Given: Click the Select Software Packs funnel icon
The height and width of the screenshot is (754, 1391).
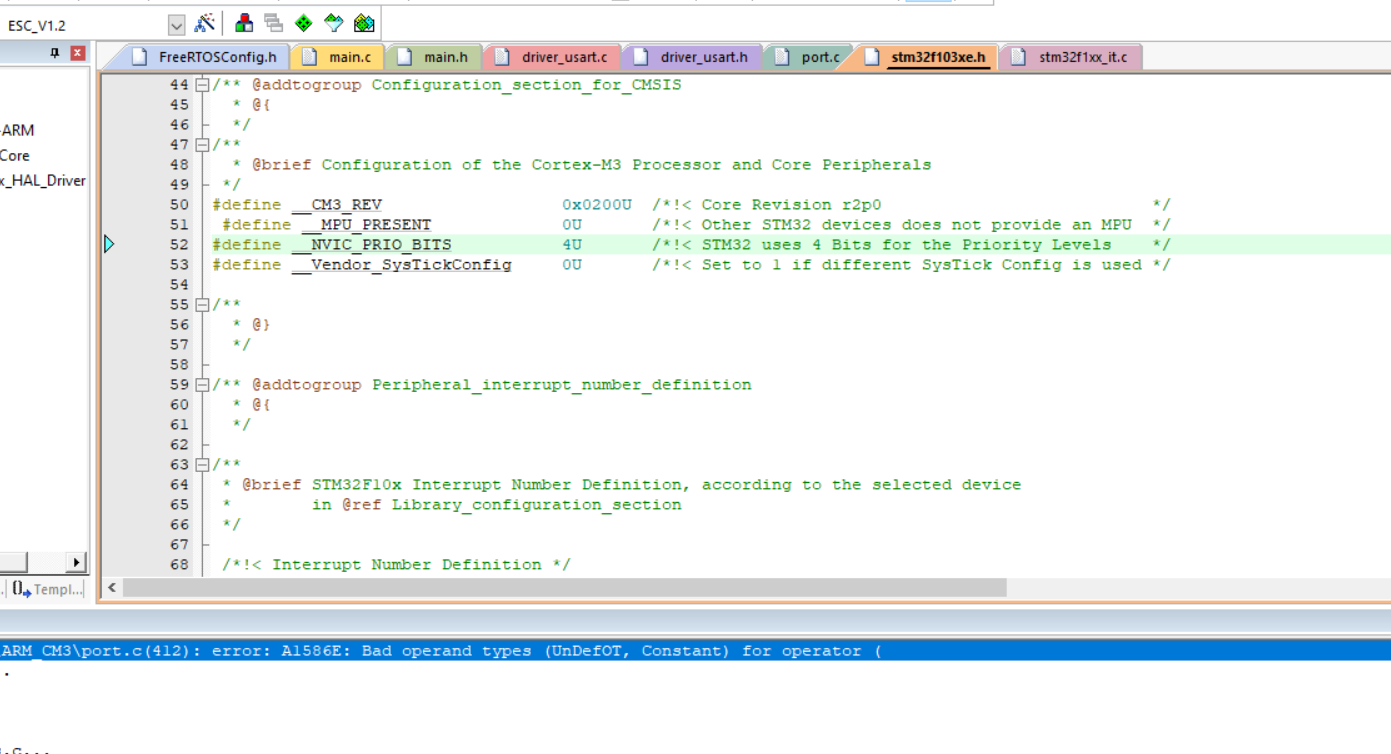Looking at the screenshot, I should (332, 22).
